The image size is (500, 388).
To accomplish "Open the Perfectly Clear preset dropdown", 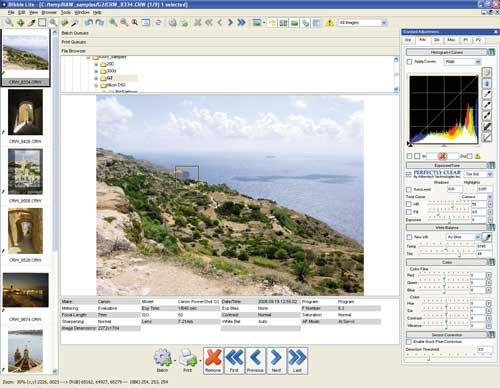I will point(479,174).
